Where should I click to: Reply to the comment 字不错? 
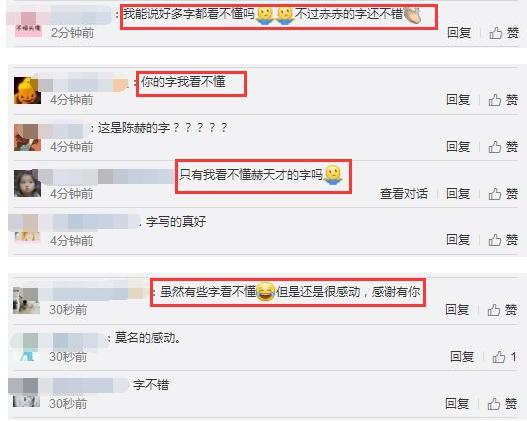coord(457,404)
